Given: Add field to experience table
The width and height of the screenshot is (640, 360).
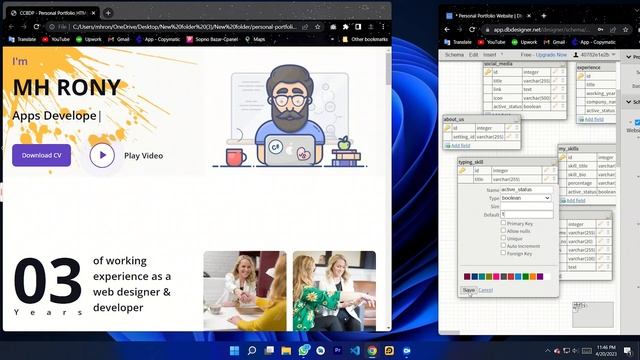Looking at the screenshot, I should click(x=593, y=119).
